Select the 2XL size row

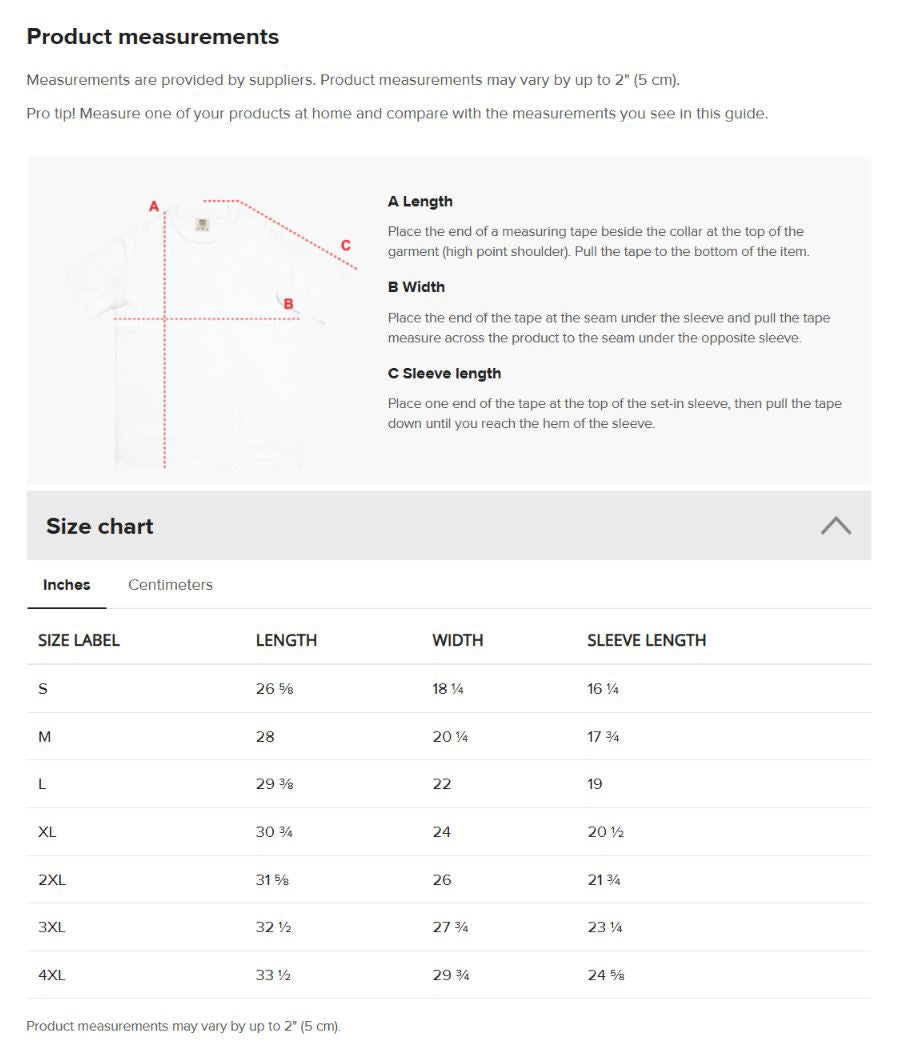tap(449, 880)
